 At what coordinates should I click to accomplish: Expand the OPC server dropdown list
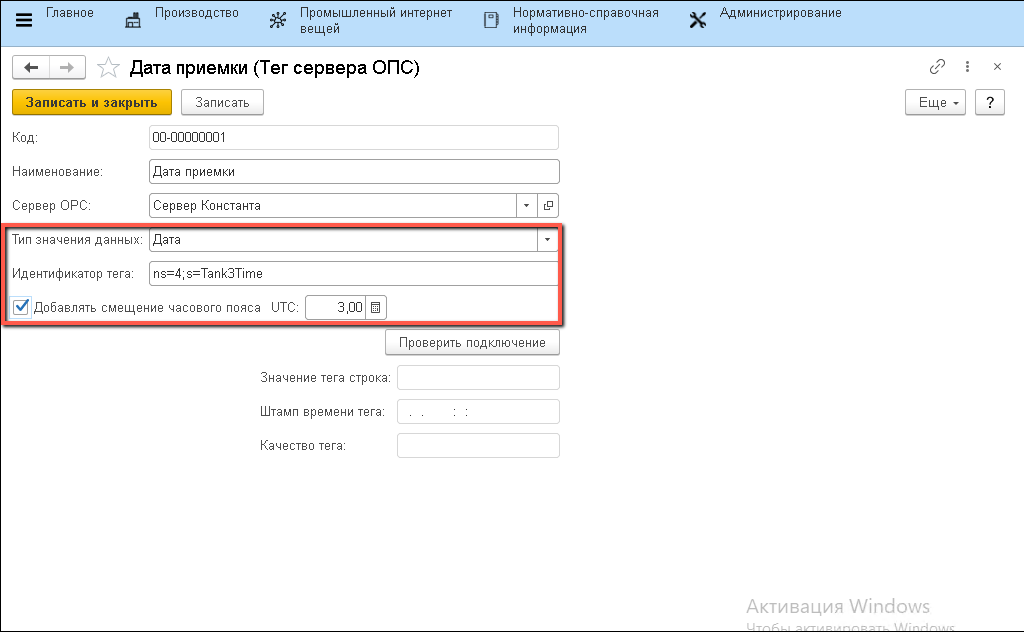point(528,205)
